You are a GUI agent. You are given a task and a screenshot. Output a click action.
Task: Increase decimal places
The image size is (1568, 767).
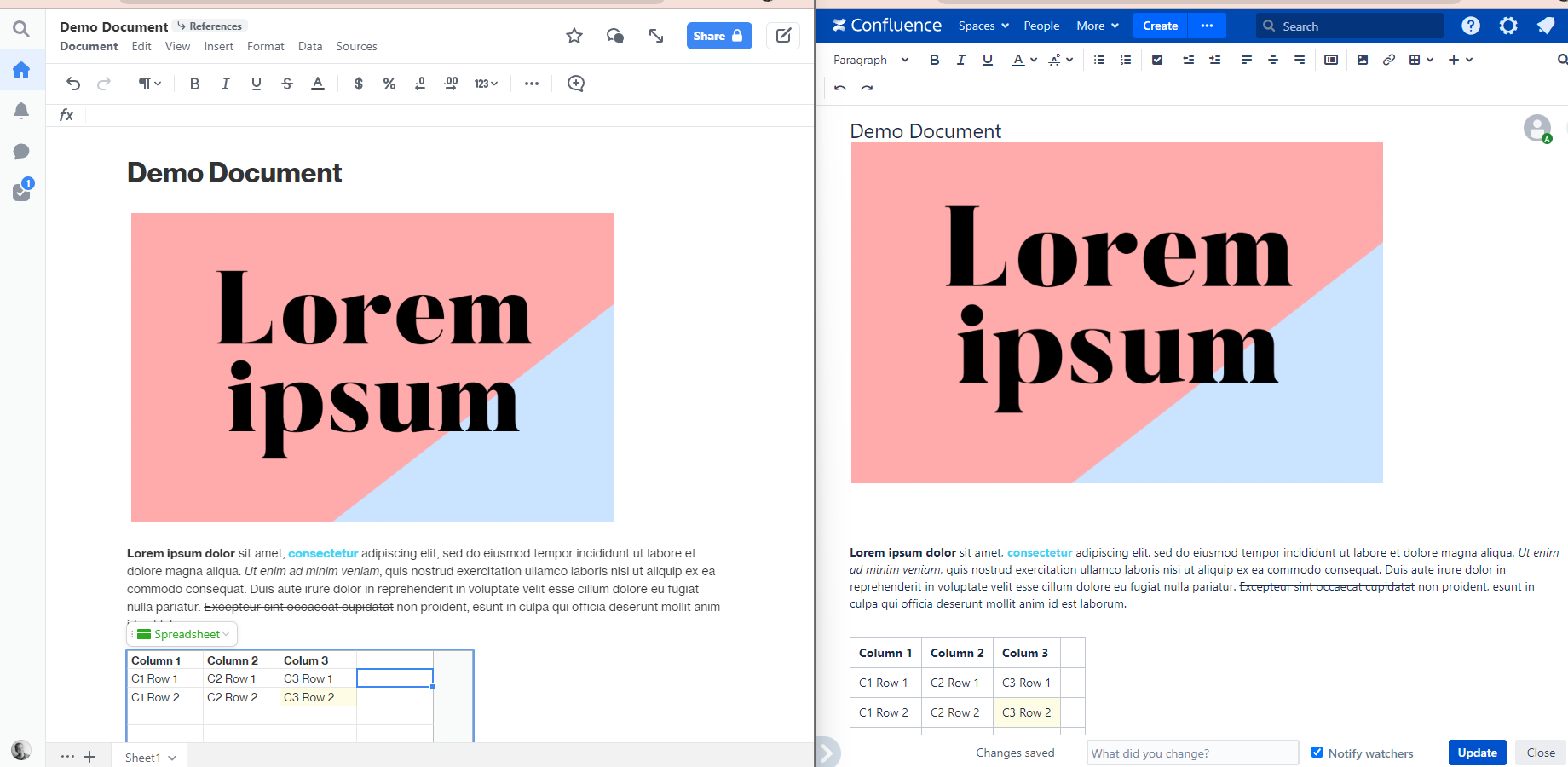pos(451,84)
